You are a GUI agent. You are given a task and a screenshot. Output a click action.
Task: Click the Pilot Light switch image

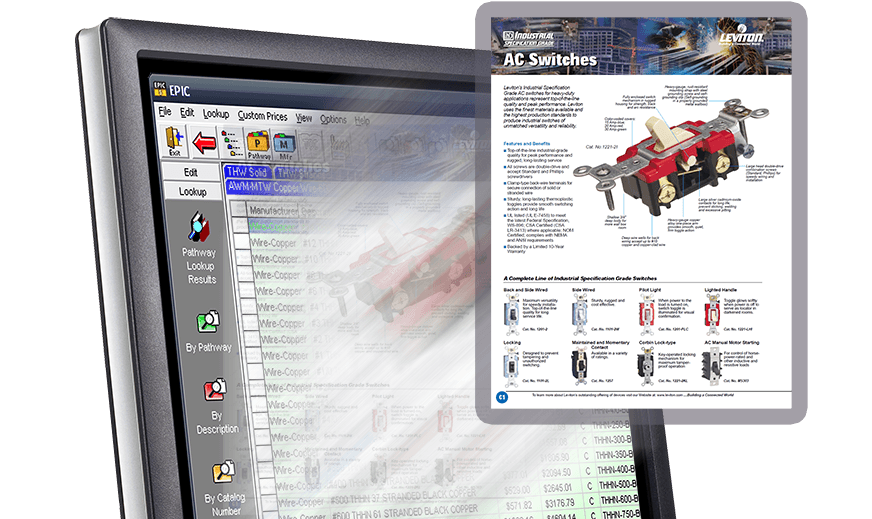coord(646,314)
